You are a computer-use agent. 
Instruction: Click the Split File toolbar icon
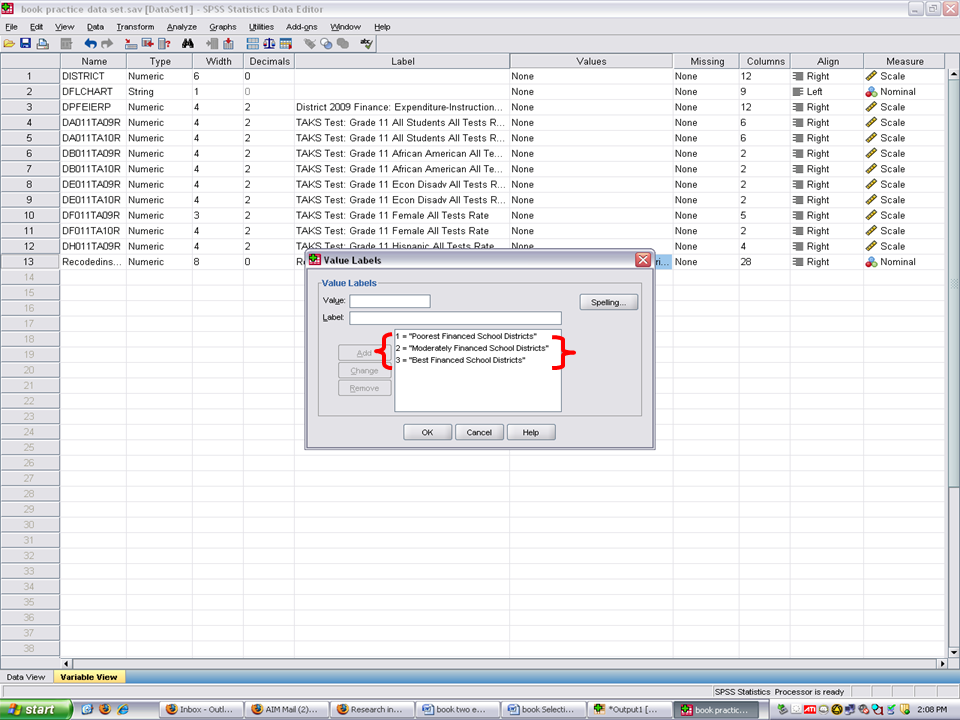pyautogui.click(x=252, y=44)
